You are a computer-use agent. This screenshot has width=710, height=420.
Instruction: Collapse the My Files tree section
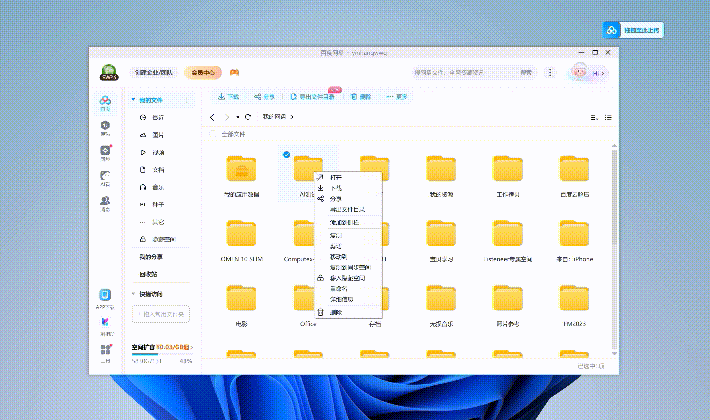tap(133, 100)
